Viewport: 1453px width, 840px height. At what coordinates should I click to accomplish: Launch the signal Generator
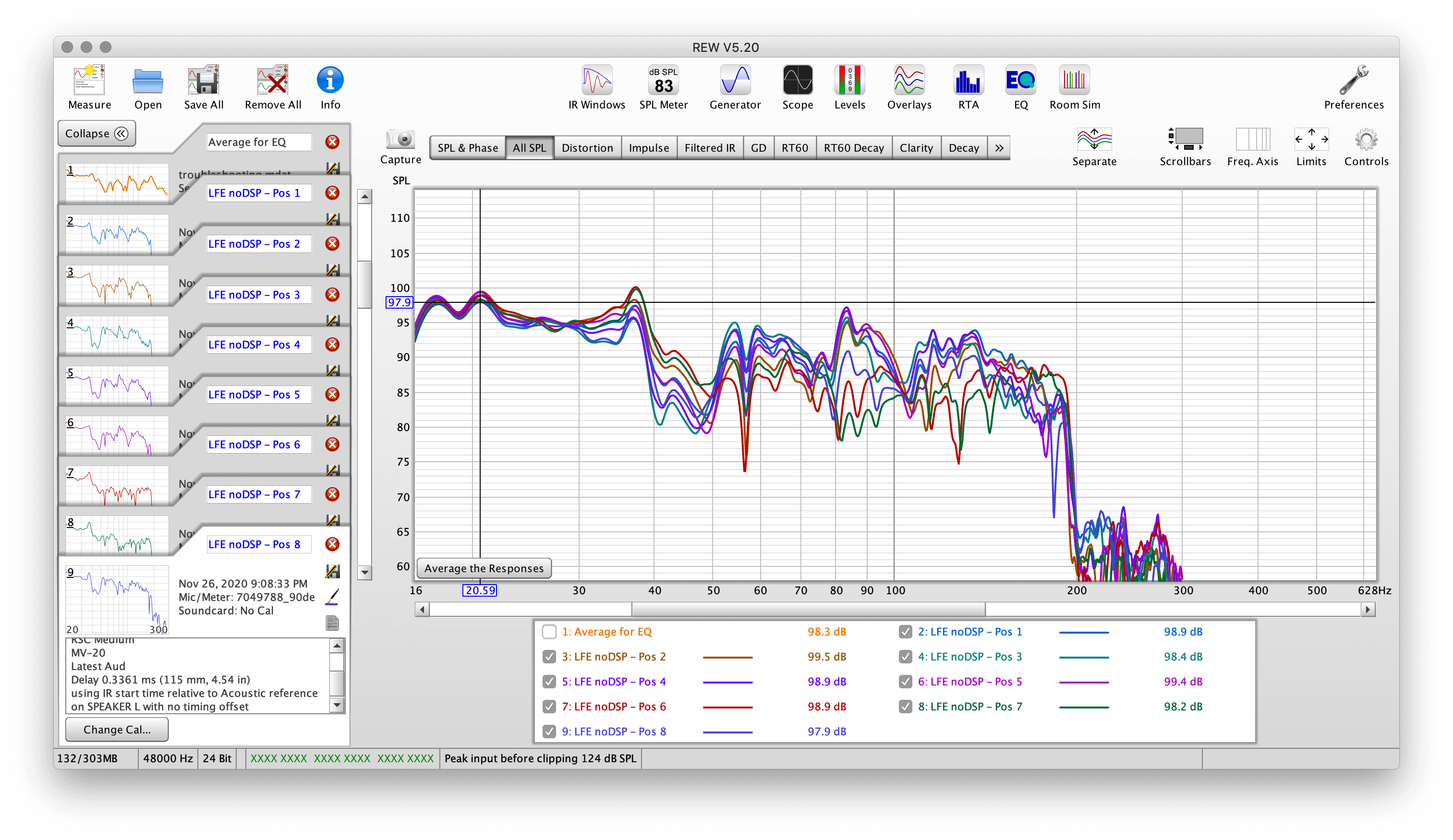[735, 80]
